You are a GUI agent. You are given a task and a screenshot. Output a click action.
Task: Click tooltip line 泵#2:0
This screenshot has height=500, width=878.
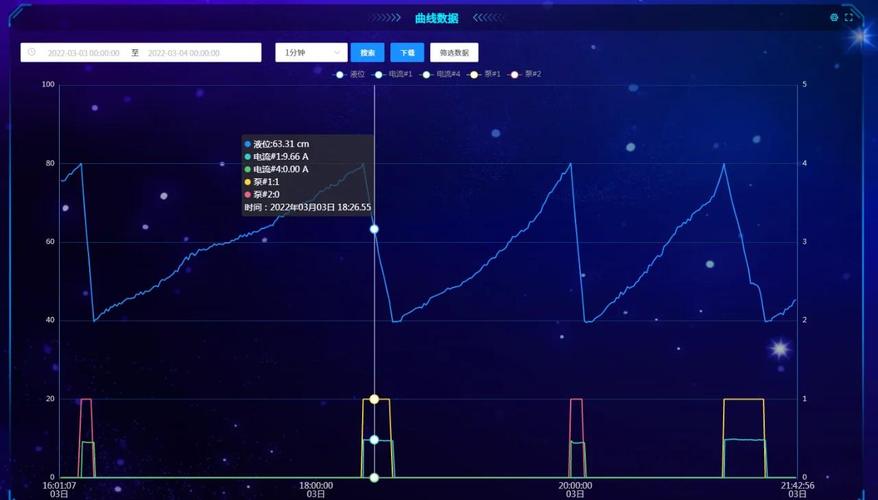[x=262, y=195]
